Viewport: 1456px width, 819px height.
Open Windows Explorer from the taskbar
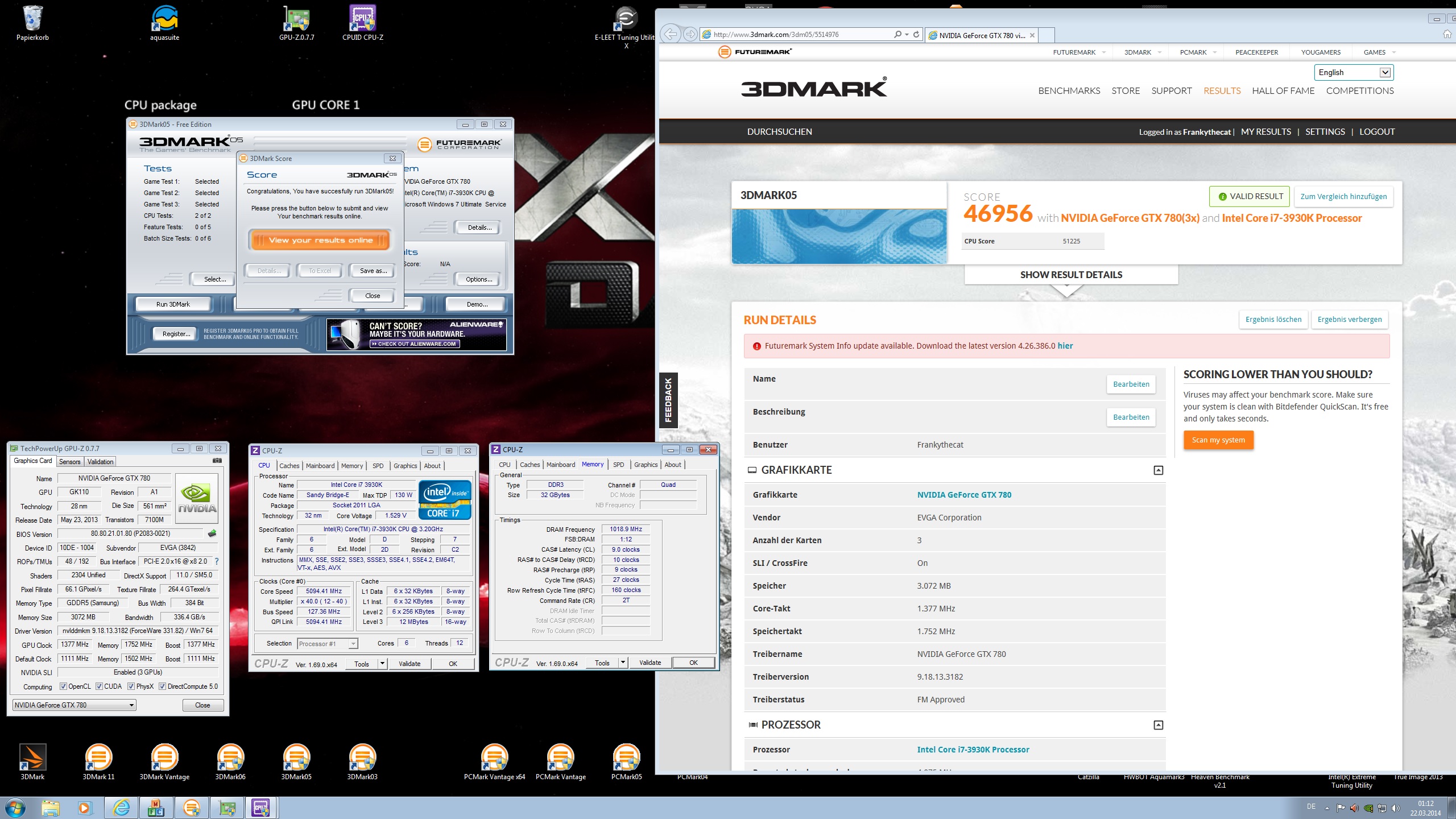(50, 808)
